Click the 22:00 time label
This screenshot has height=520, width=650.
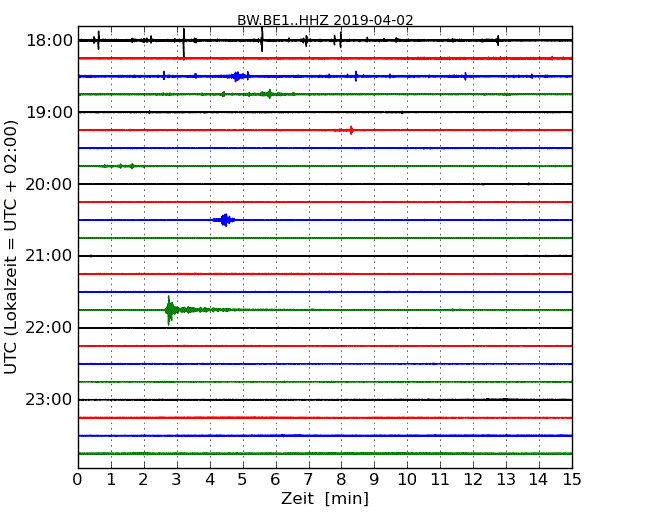(49, 328)
